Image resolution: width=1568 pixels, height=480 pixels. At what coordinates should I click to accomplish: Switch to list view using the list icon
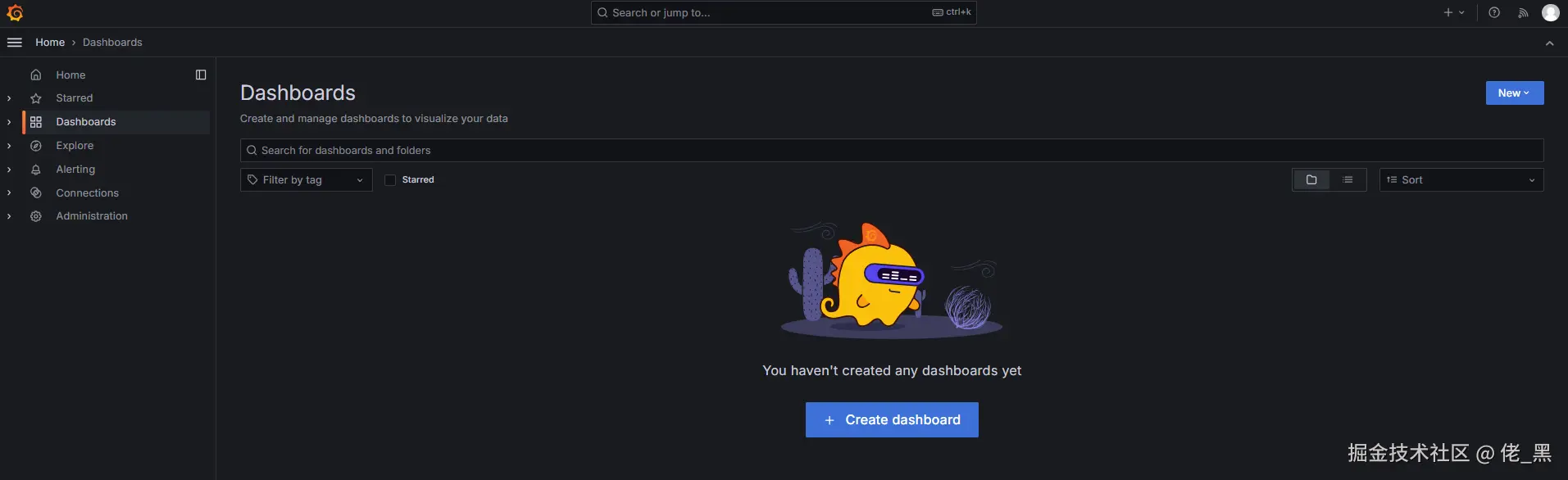tap(1348, 179)
